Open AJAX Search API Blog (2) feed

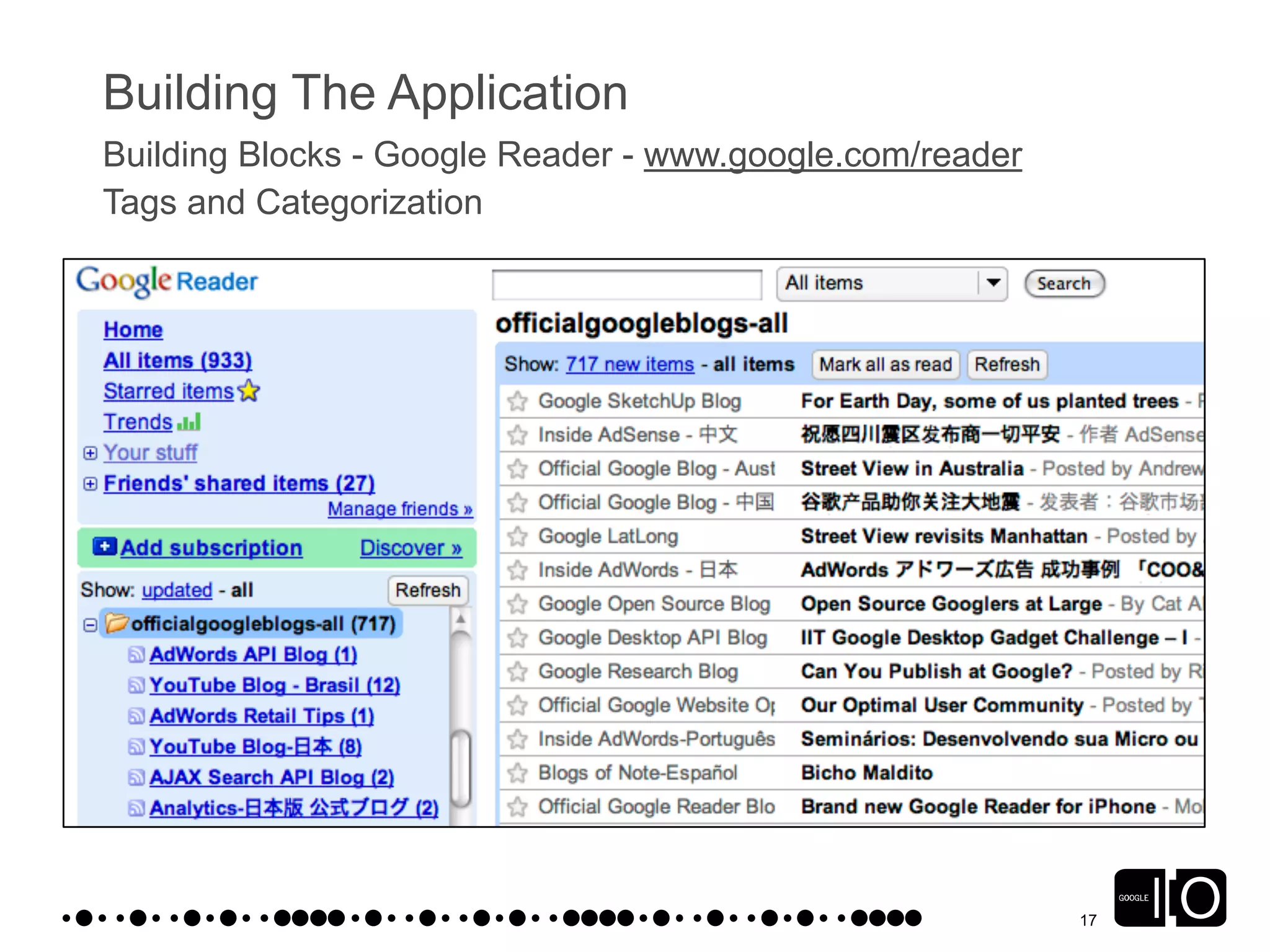coord(272,777)
